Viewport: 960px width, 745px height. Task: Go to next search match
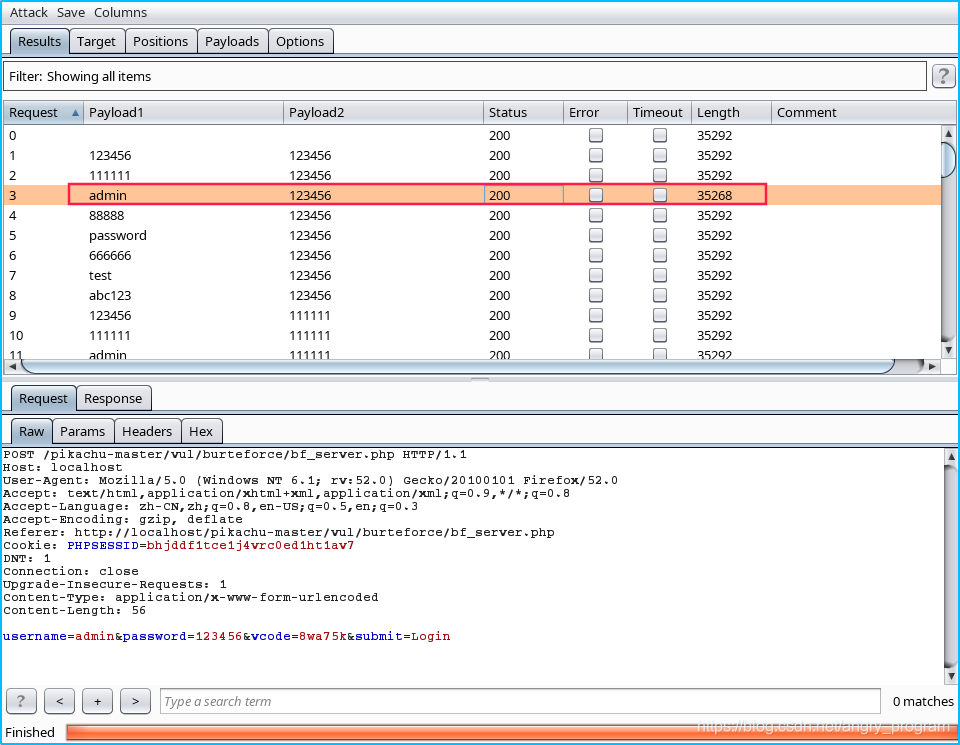[135, 701]
